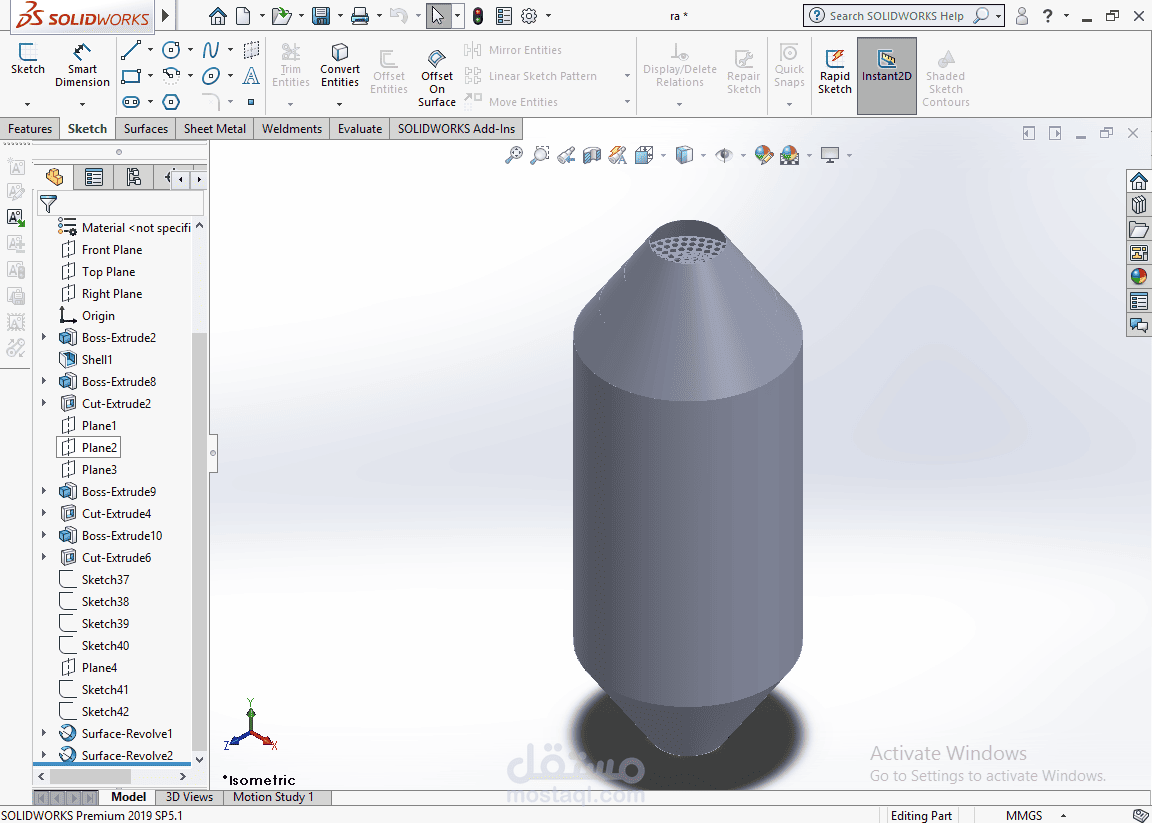This screenshot has width=1152, height=823.
Task: Select the Line sketch tool
Action: 132,50
